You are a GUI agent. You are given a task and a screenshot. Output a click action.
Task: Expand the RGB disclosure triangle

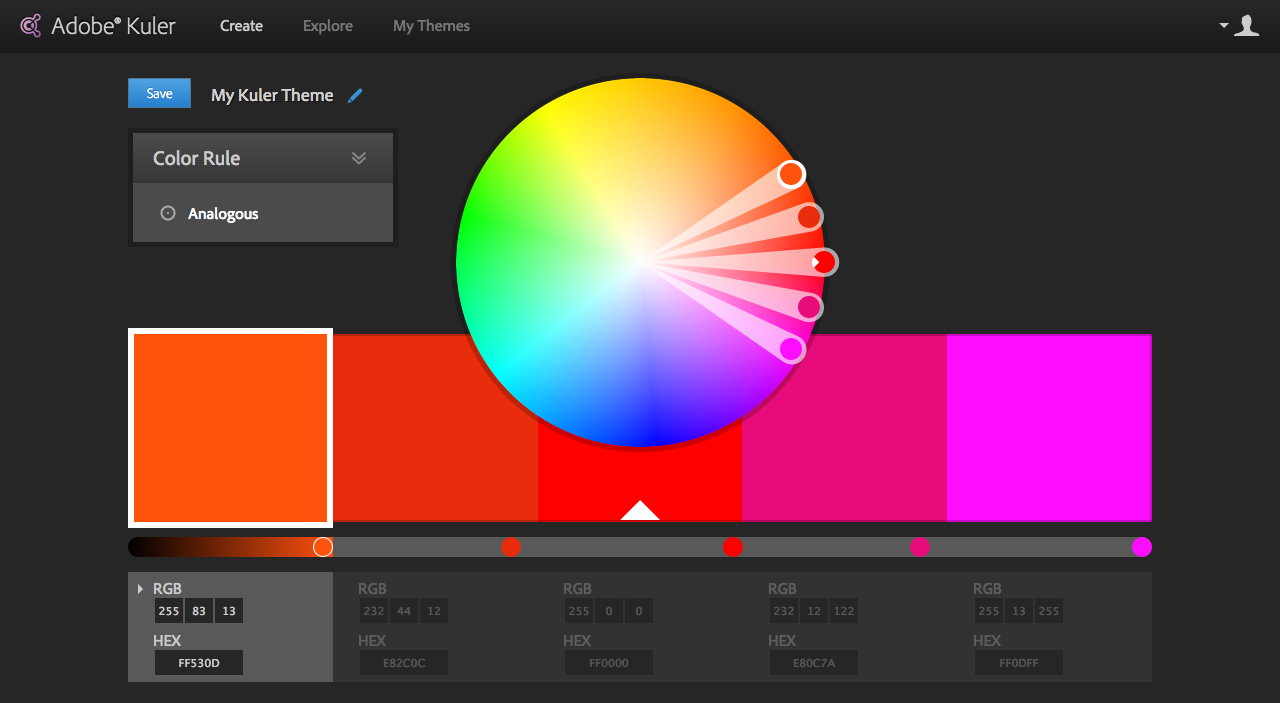point(140,589)
